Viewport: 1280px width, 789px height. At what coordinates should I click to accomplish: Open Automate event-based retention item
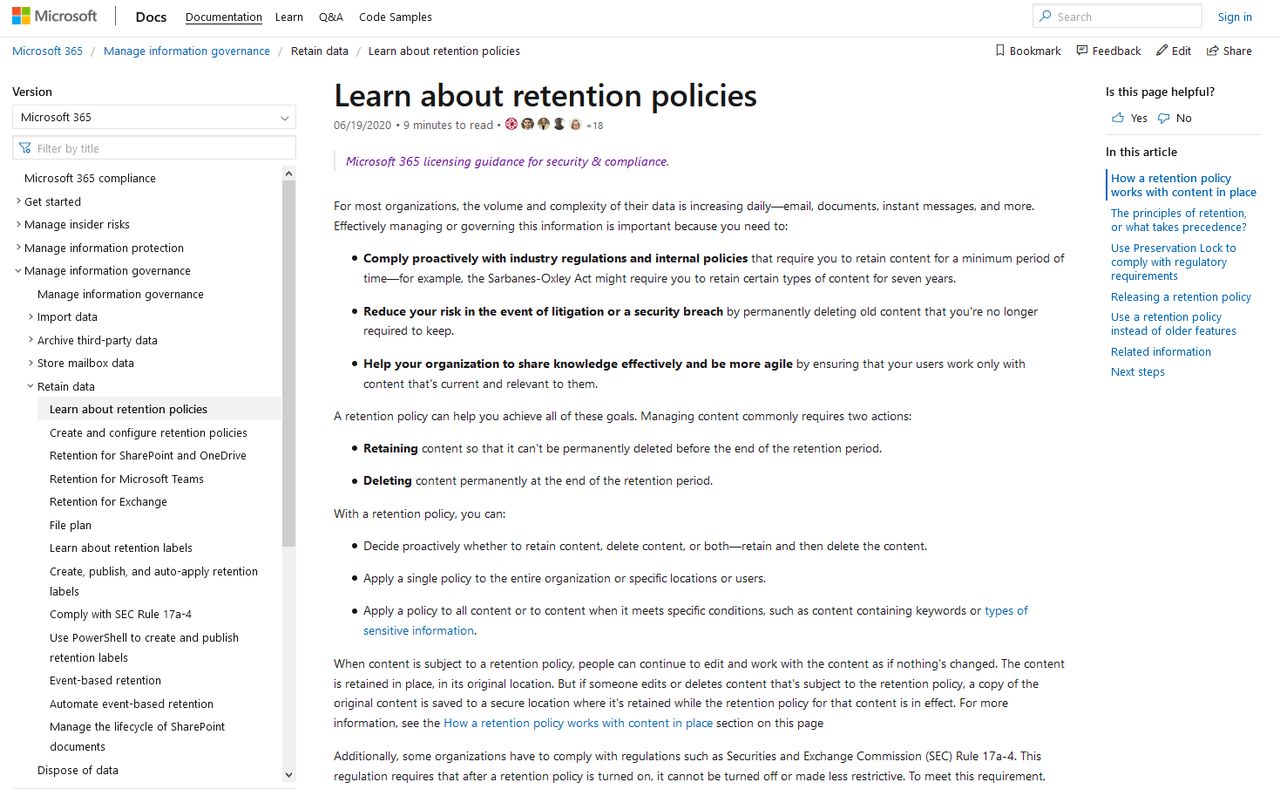(131, 704)
